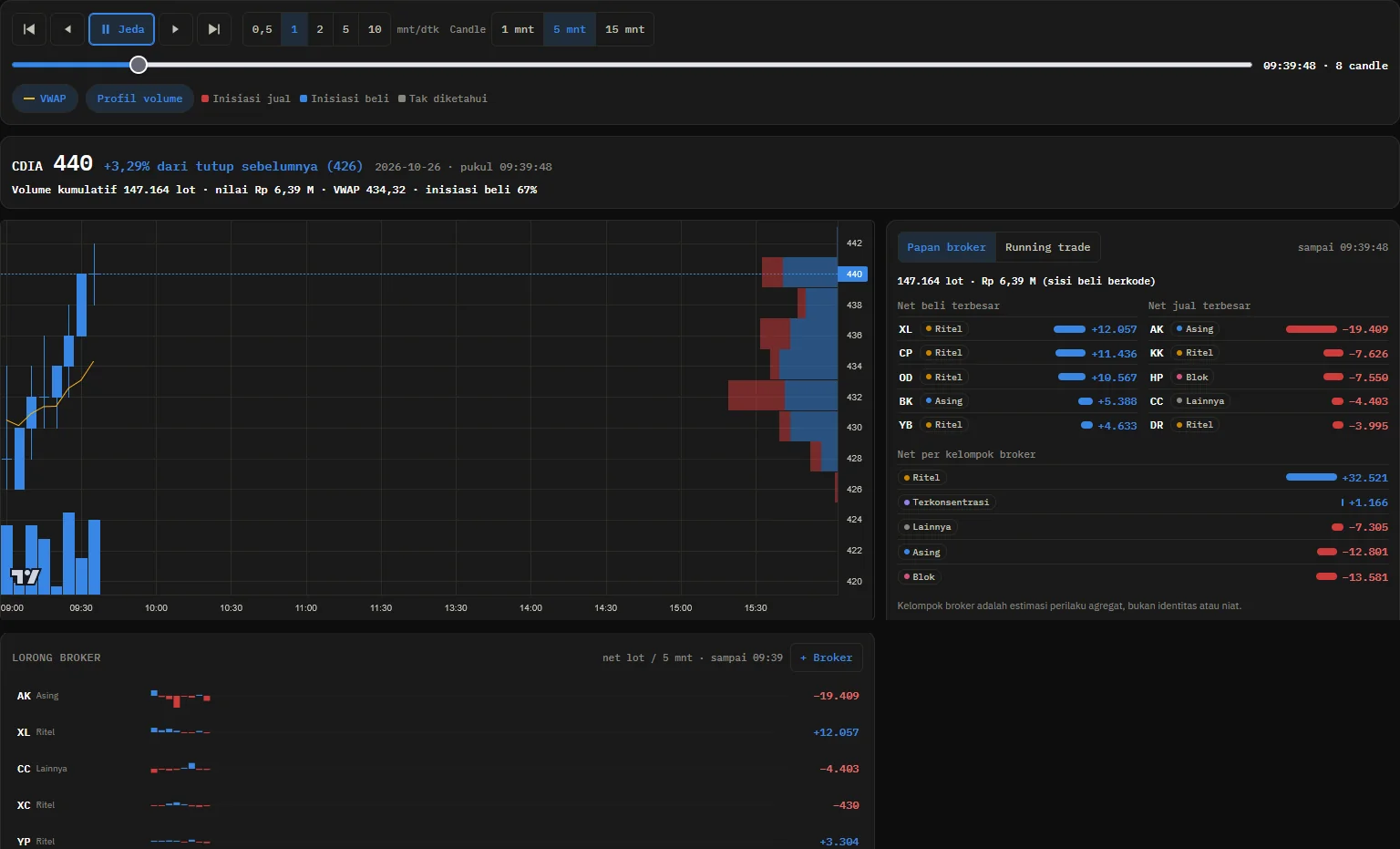This screenshot has width=1400, height=849.
Task: Select broker DR in net jual list
Action: (x=1269, y=425)
